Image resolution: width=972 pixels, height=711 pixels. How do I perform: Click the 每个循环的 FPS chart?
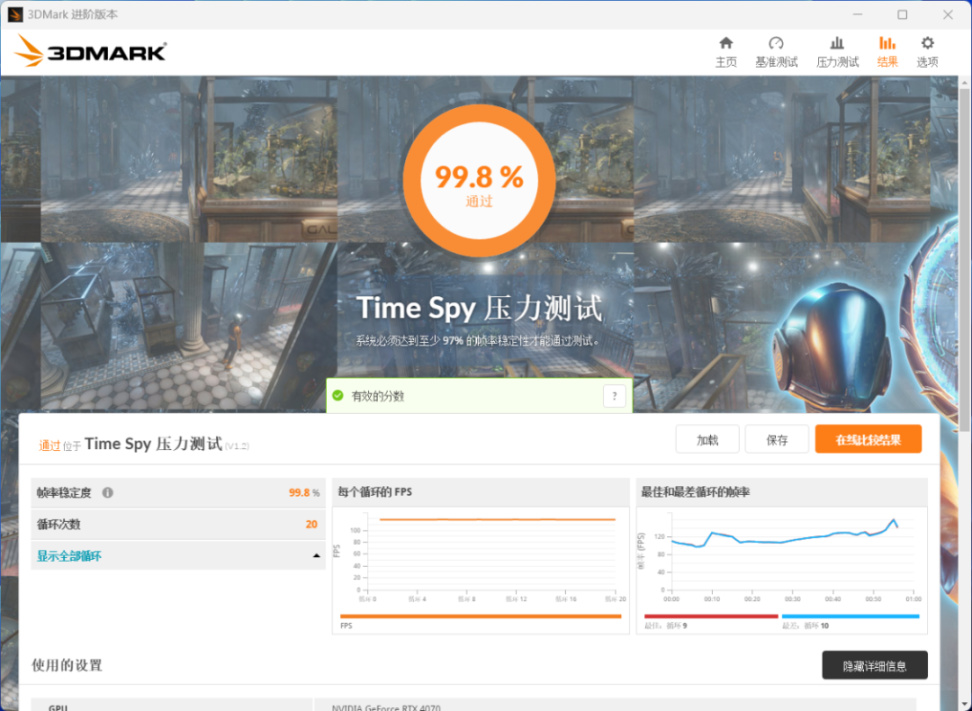click(480, 570)
